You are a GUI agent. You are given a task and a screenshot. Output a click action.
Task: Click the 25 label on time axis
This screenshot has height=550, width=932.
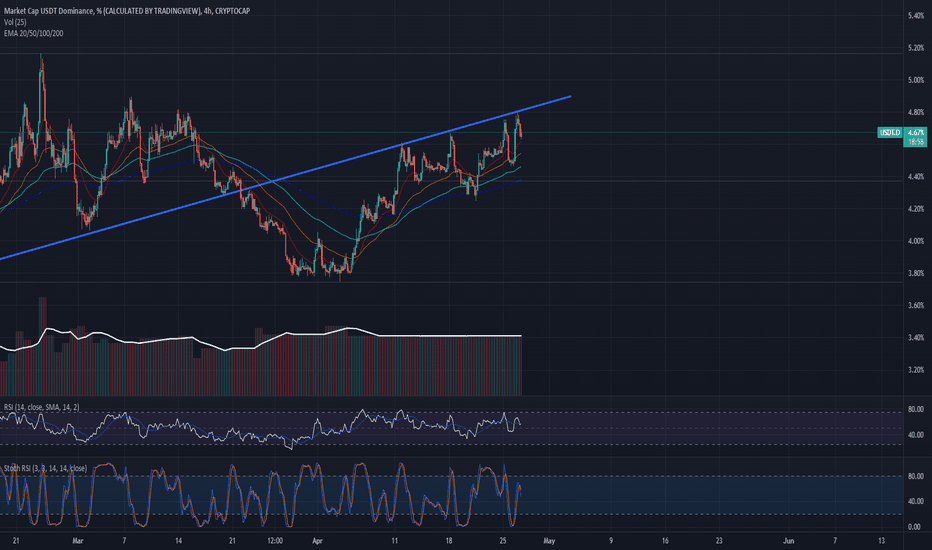[x=503, y=541]
